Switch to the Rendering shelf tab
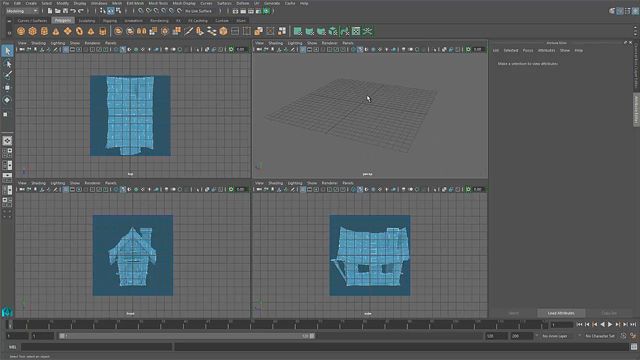640x360 pixels. [x=159, y=20]
